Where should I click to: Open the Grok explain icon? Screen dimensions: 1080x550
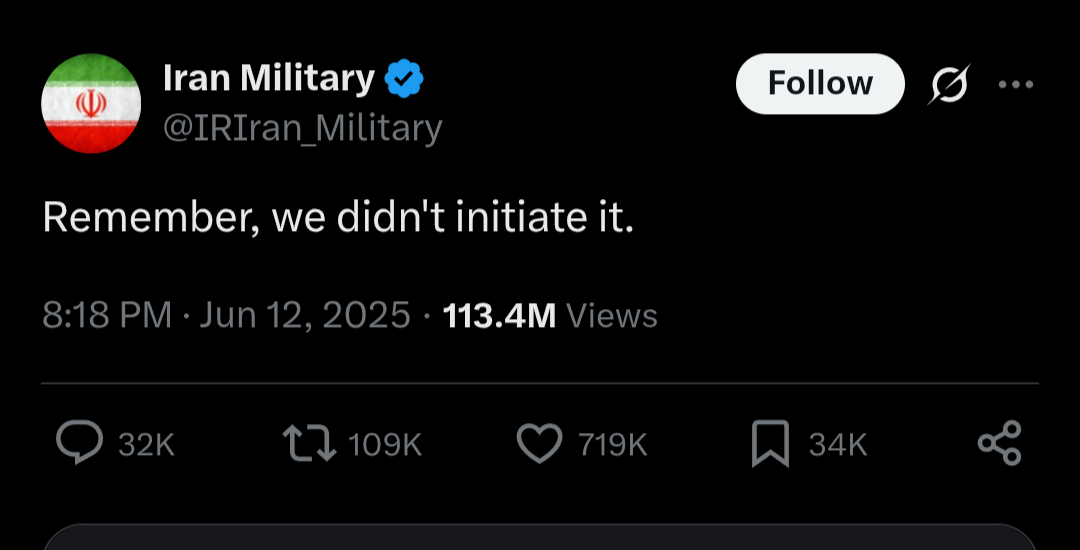949,85
